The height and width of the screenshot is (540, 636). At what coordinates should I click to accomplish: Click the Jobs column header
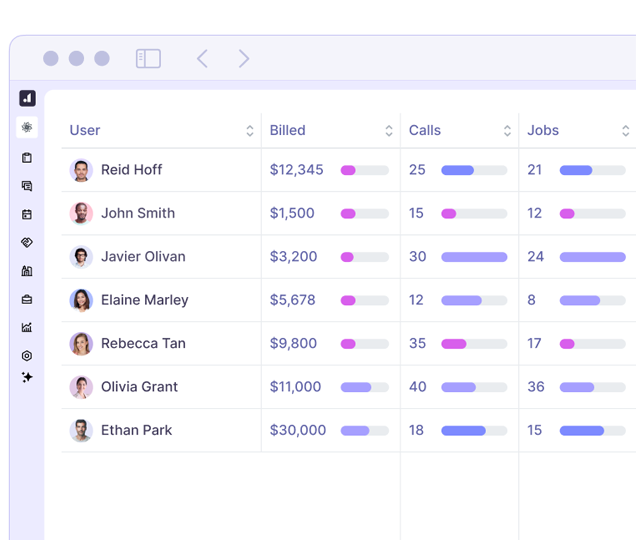[543, 131]
